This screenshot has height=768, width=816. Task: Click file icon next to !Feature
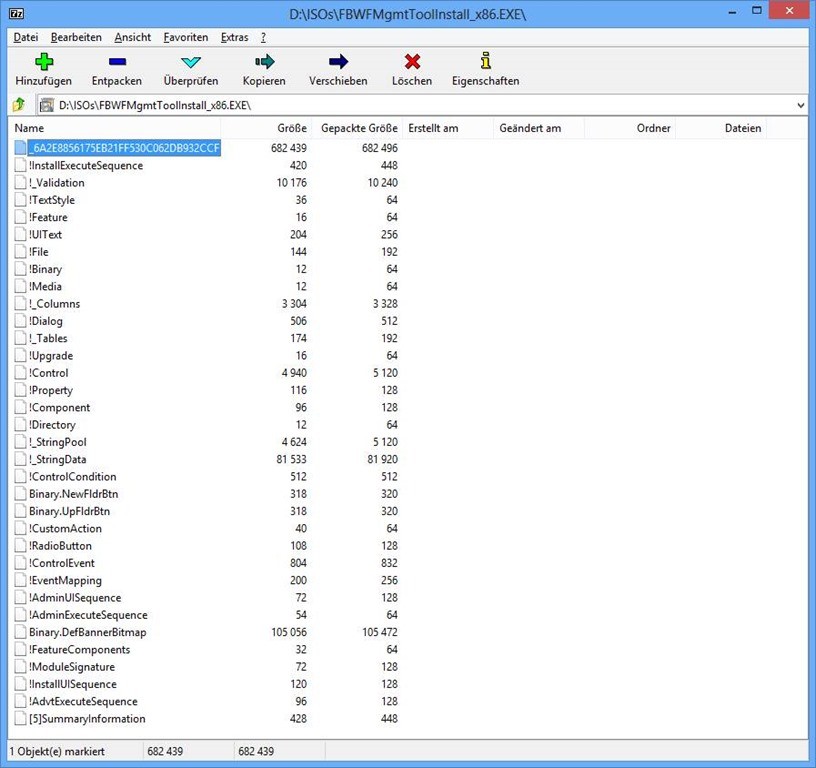coord(20,217)
